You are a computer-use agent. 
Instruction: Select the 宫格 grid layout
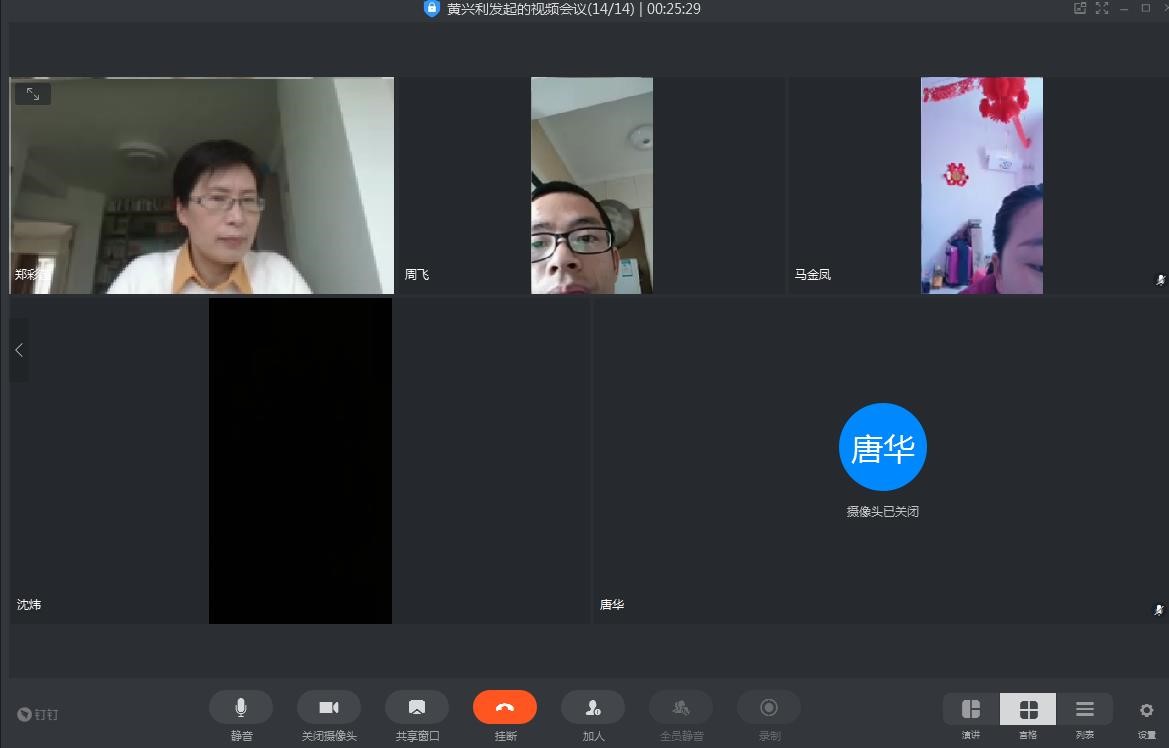(x=1028, y=710)
